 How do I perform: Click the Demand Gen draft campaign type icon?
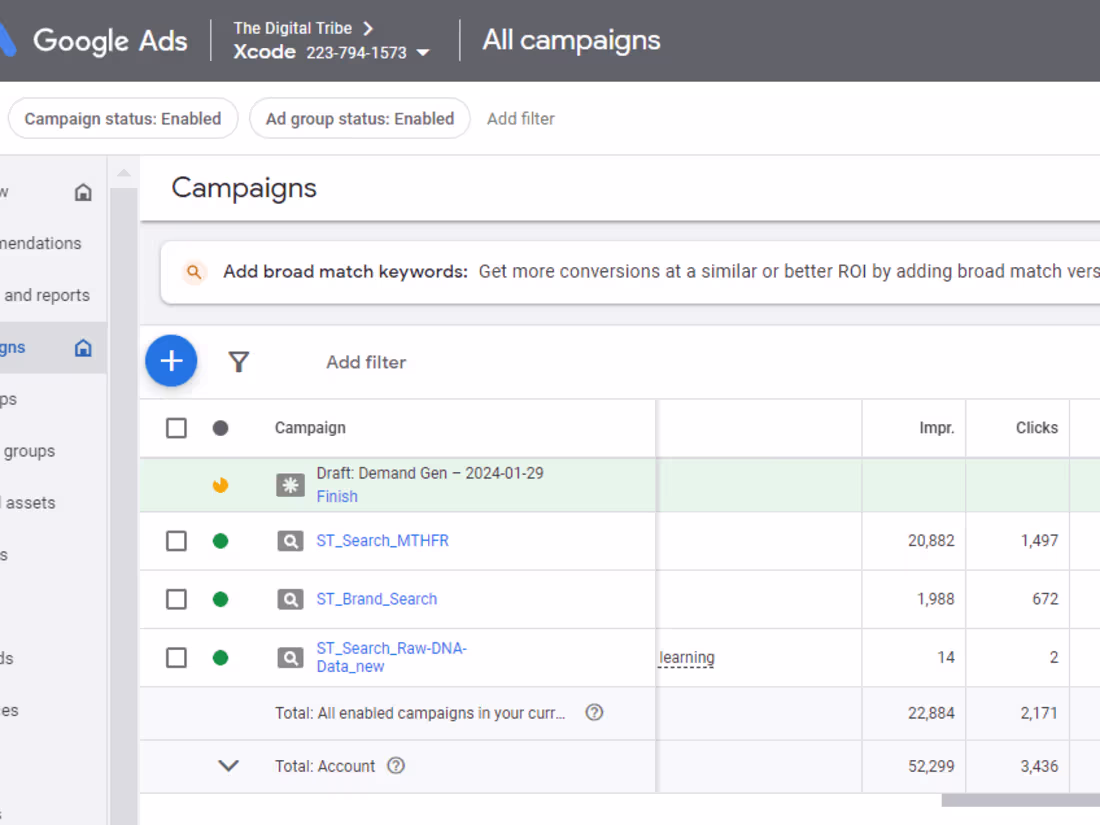[290, 485]
